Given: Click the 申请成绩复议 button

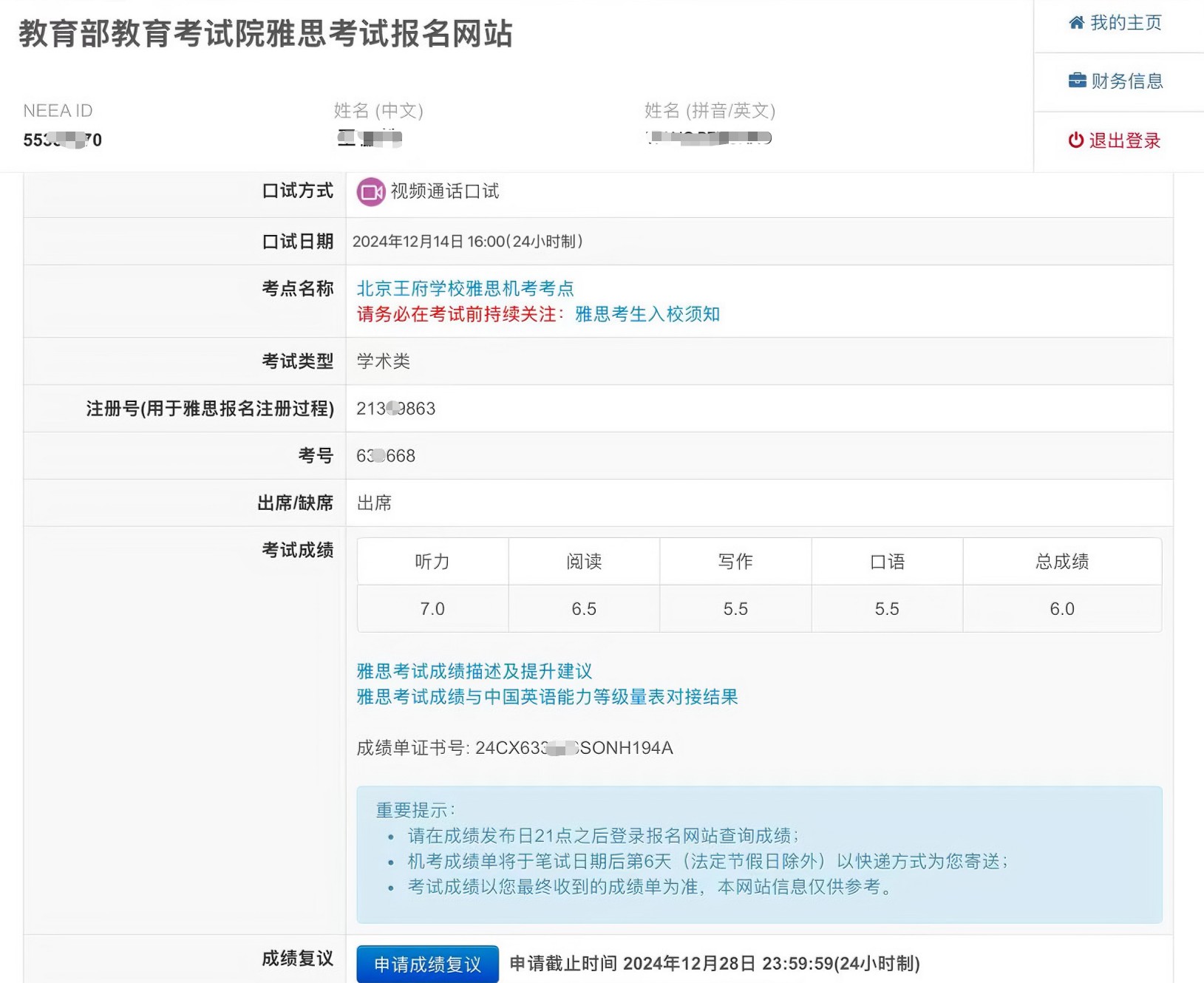Looking at the screenshot, I should pyautogui.click(x=428, y=964).
